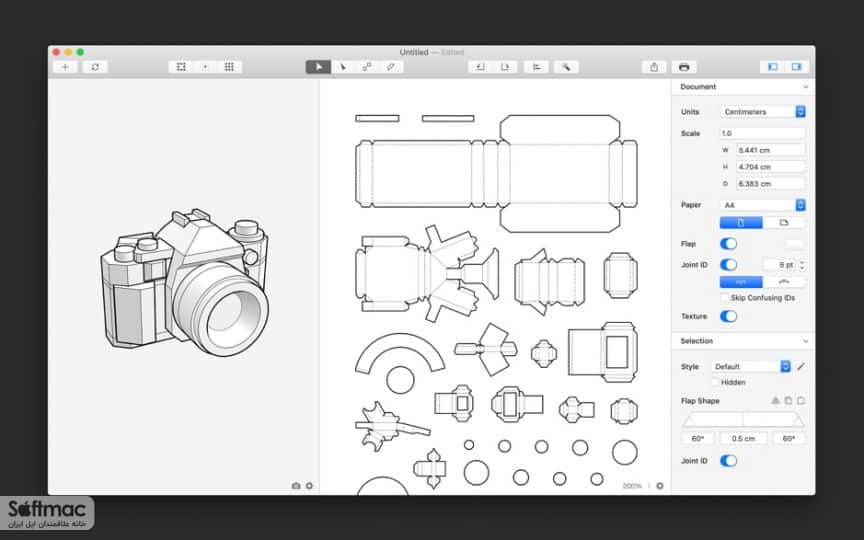864x540 pixels.
Task: Toggle Joint ID switch in Selection section
Action: pos(728,461)
